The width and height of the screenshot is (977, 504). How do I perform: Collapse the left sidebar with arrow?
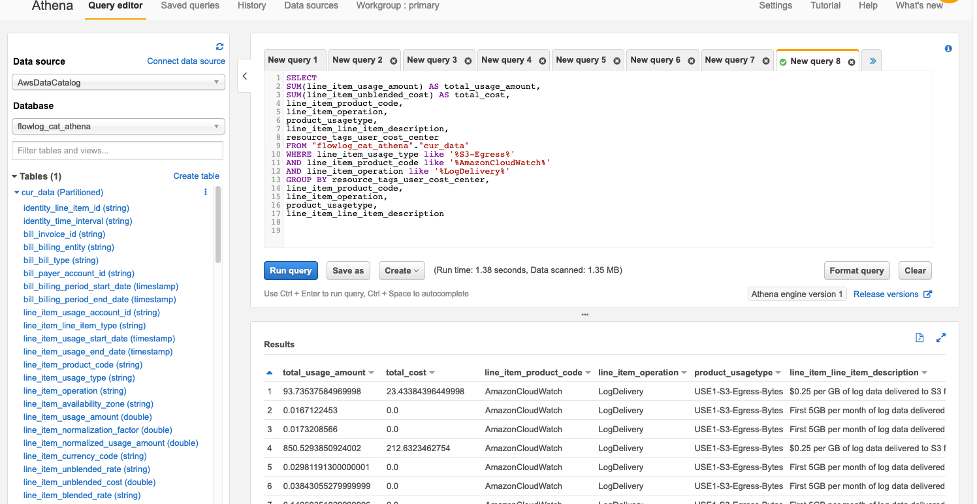[x=245, y=76]
